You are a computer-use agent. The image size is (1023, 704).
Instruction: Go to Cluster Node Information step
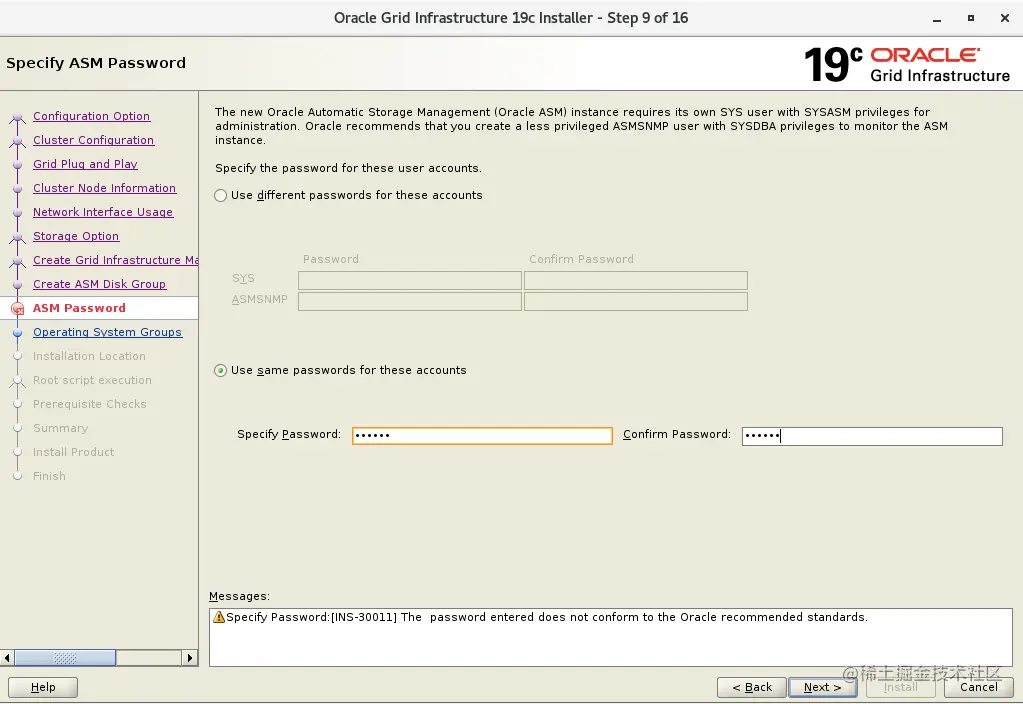(104, 189)
